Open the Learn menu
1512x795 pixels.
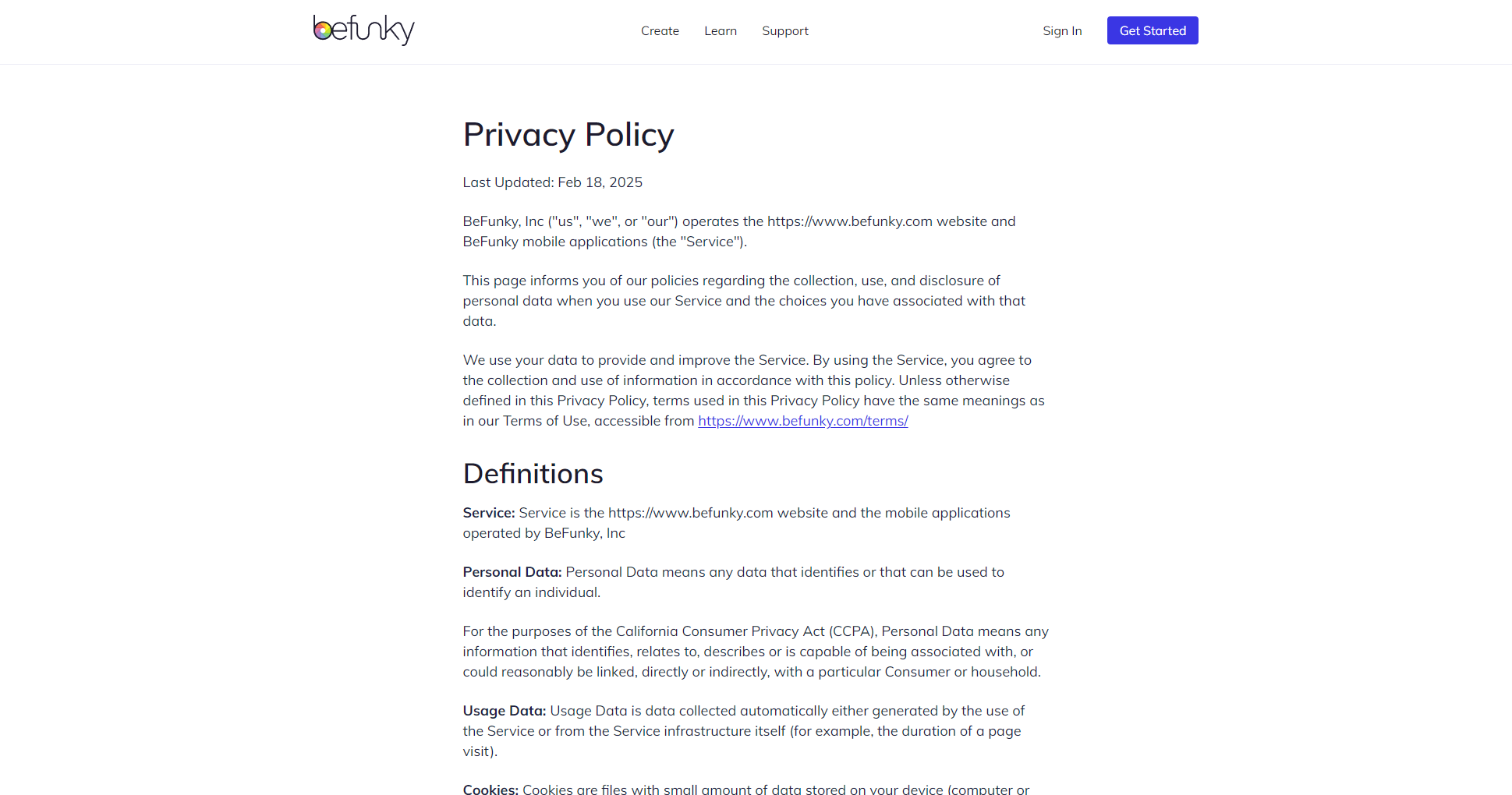tap(720, 31)
